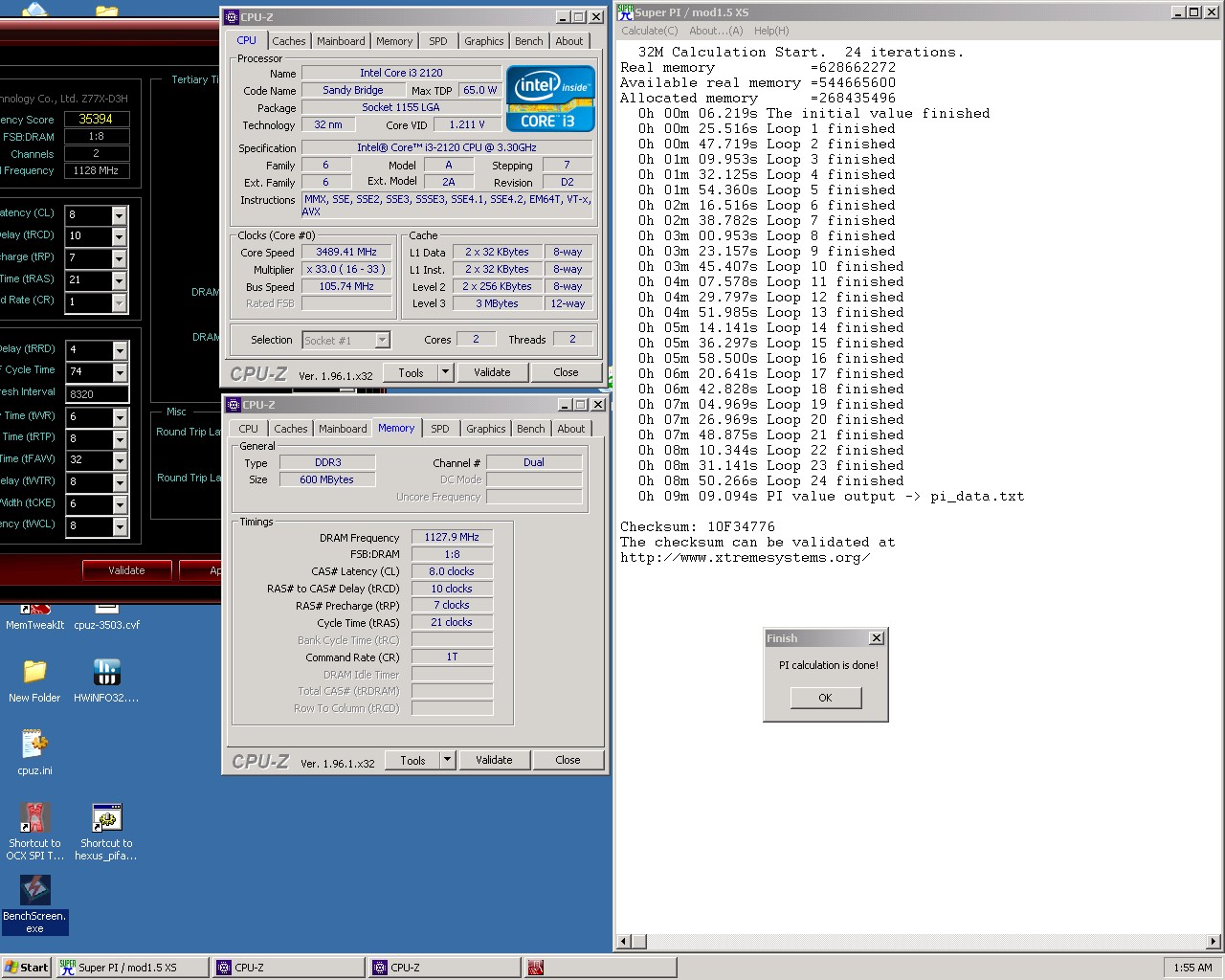Click the Core Speed value 3489.41 MHz
The width and height of the screenshot is (1225, 980).
tap(346, 252)
